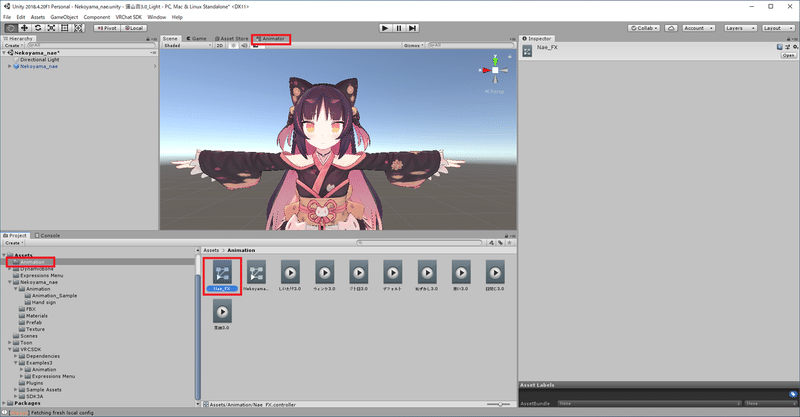Toggle the Local/Global handle button

click(134, 28)
